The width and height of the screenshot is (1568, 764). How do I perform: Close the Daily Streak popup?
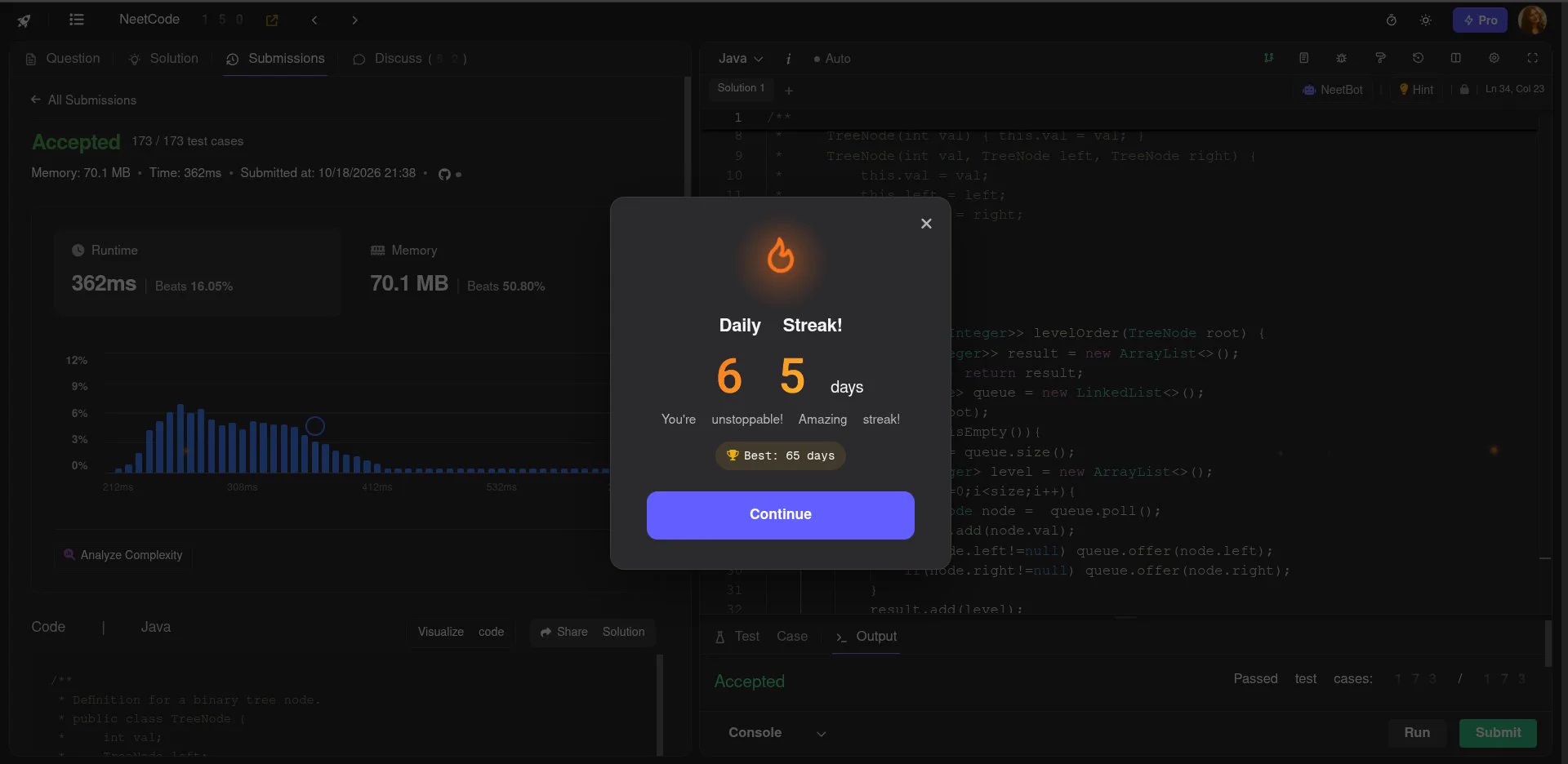(x=926, y=224)
